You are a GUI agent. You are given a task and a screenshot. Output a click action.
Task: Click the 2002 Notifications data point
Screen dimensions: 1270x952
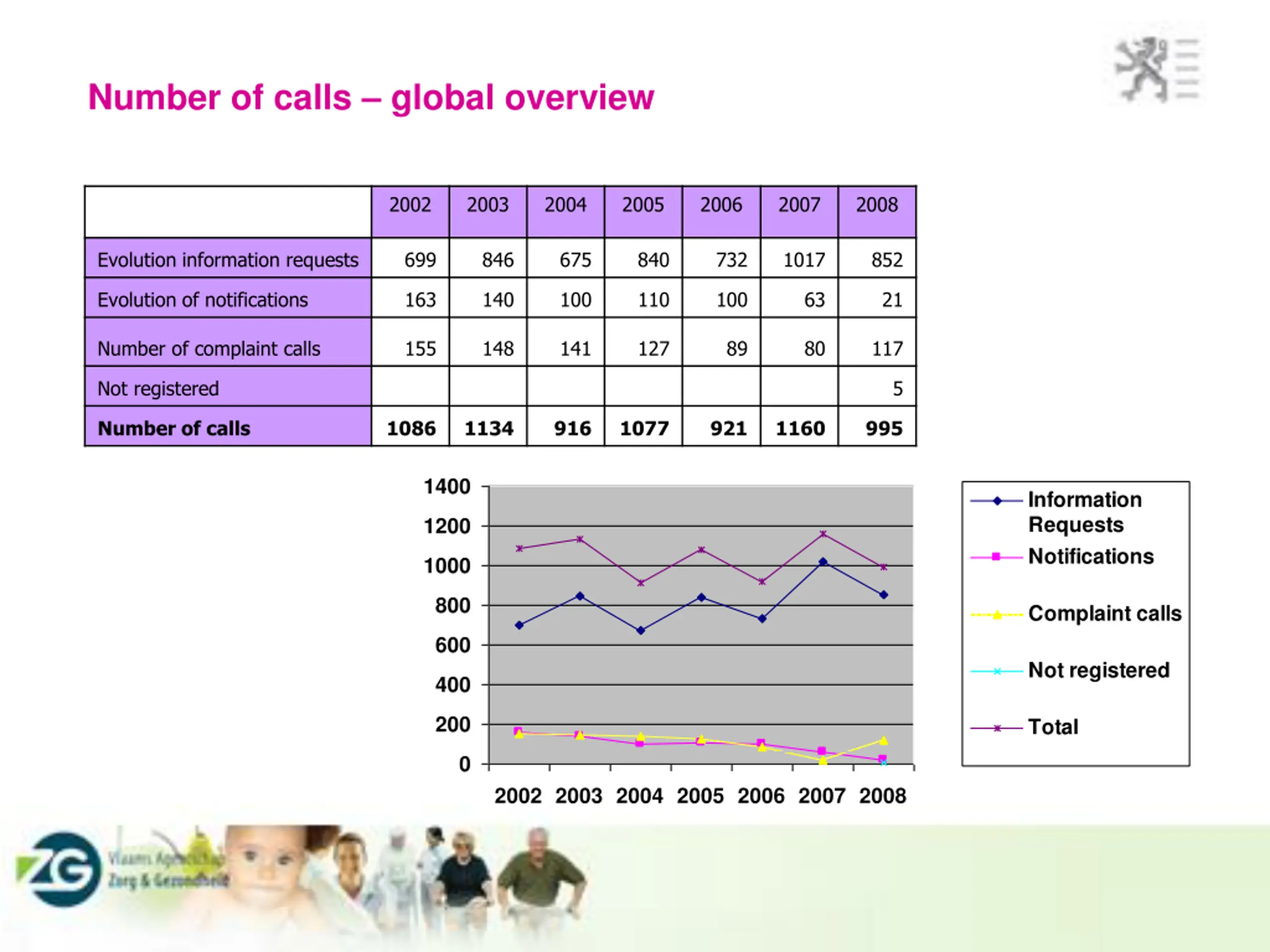tap(518, 730)
